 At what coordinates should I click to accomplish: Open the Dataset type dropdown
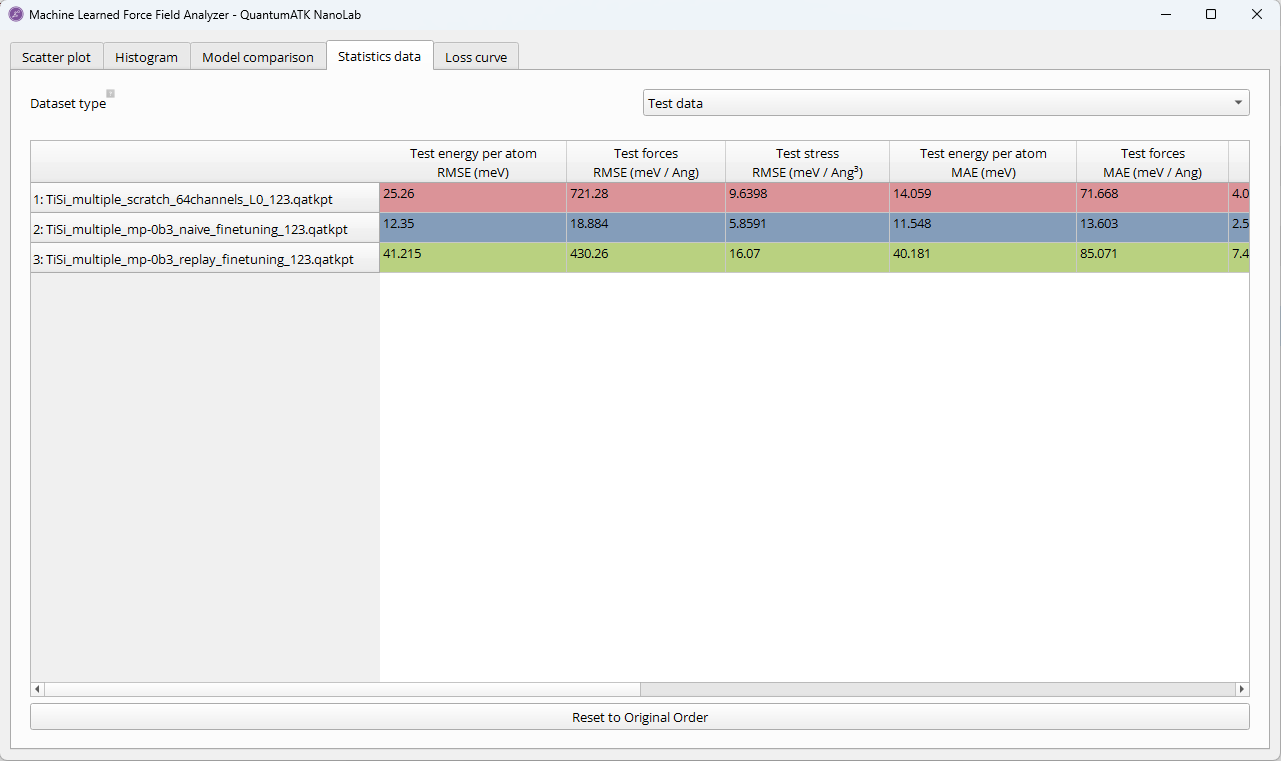tap(945, 103)
